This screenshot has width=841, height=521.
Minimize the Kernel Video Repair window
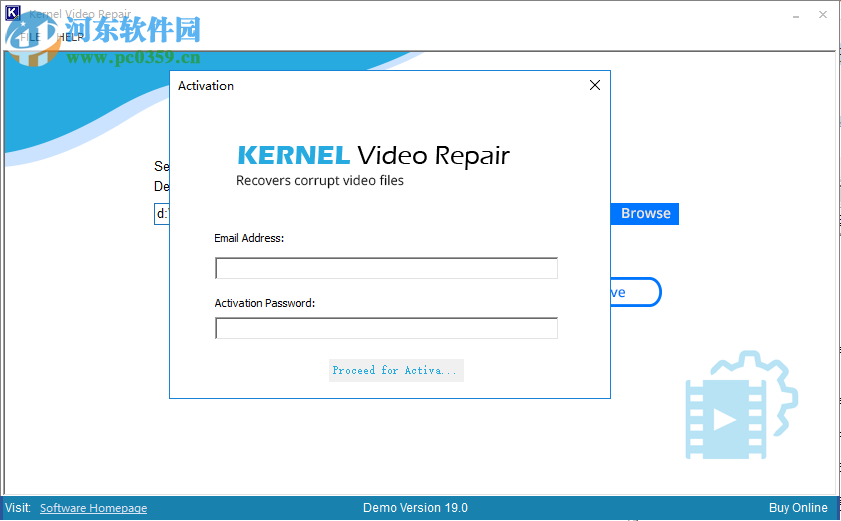click(796, 15)
